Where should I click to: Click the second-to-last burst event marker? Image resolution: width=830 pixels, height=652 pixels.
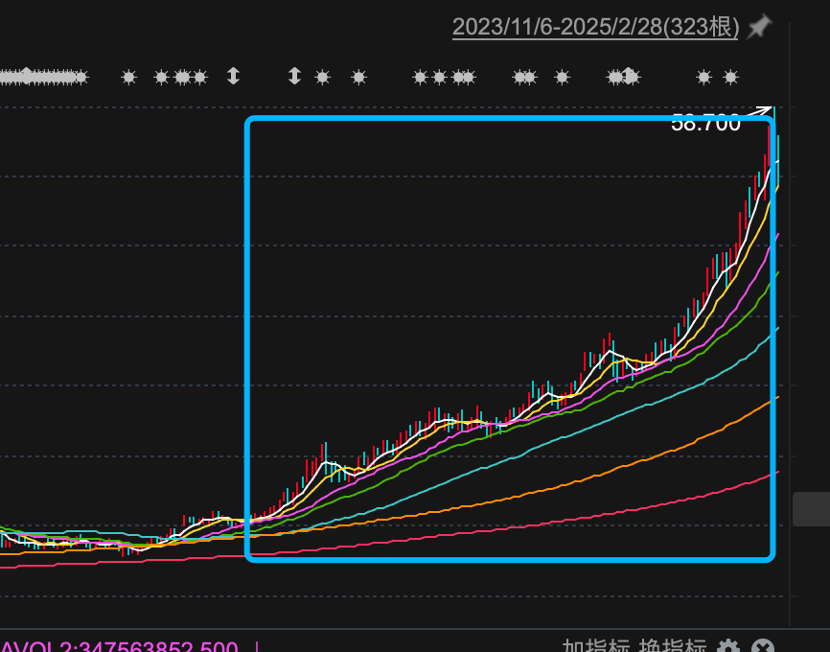(x=704, y=78)
